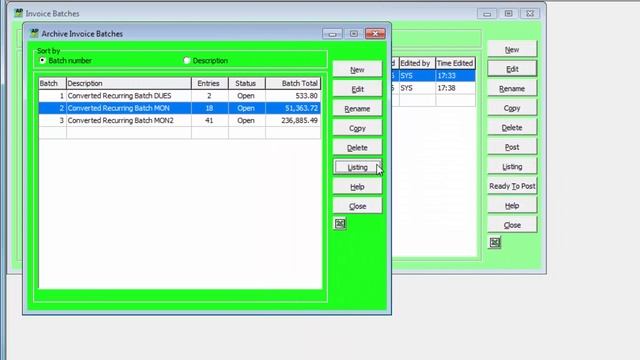Select the Converted Recurring Batch DUES row
This screenshot has height=360, width=640.
click(180, 96)
